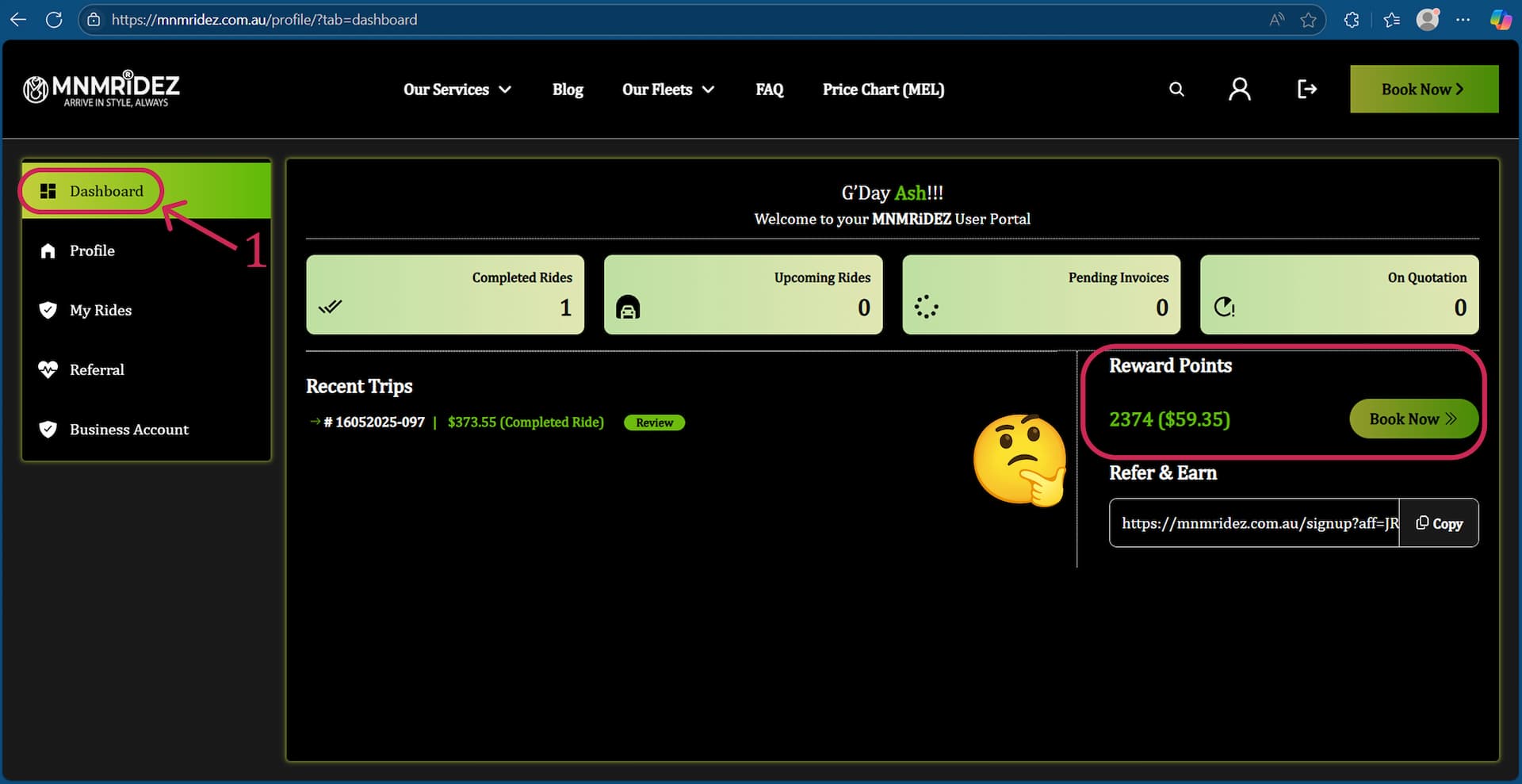Reload the page with refresh icon

(x=54, y=20)
